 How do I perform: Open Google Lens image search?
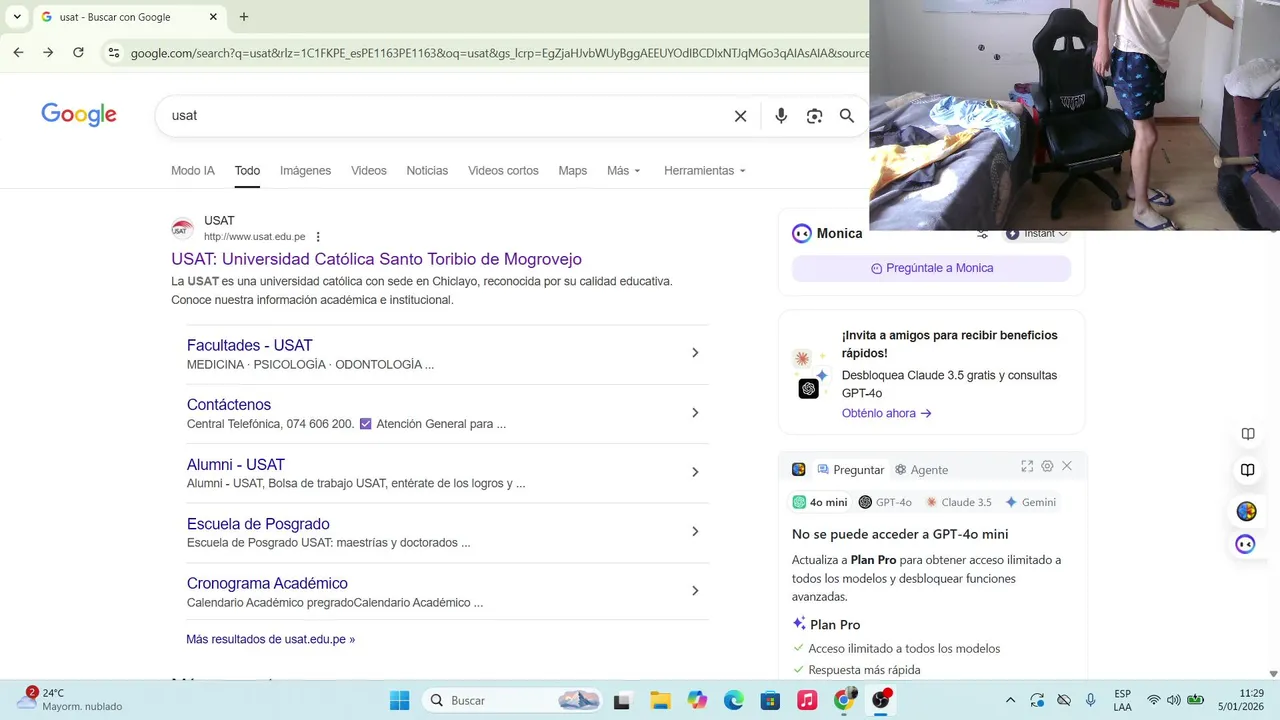coord(814,116)
